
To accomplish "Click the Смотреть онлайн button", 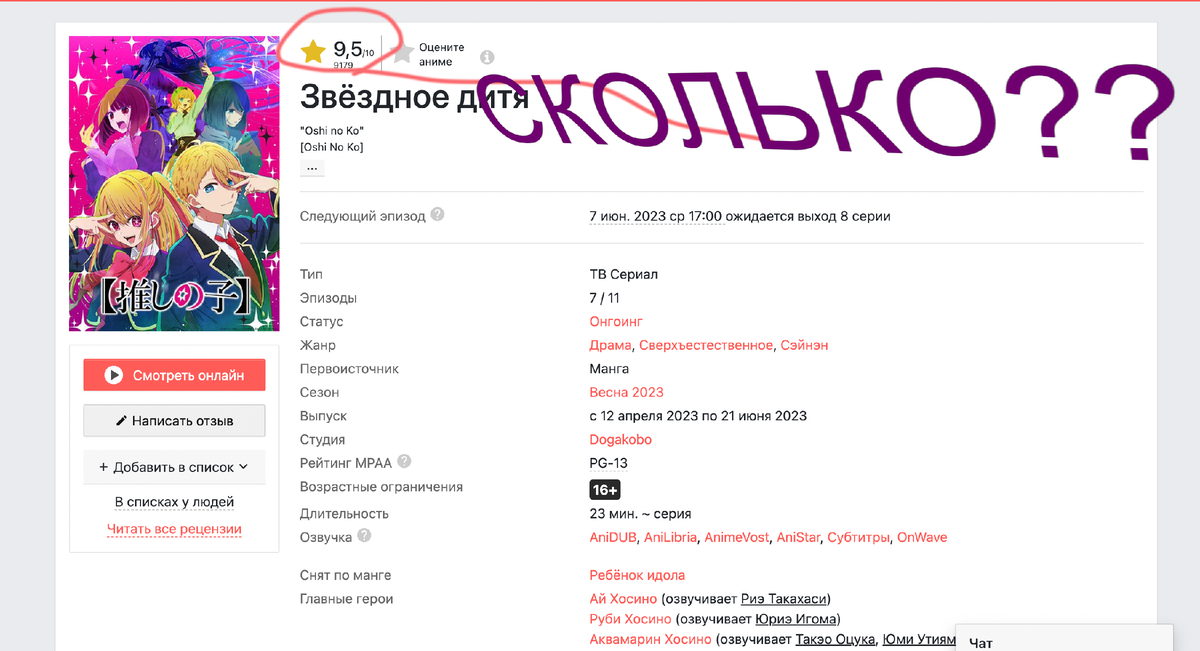I will (174, 375).
